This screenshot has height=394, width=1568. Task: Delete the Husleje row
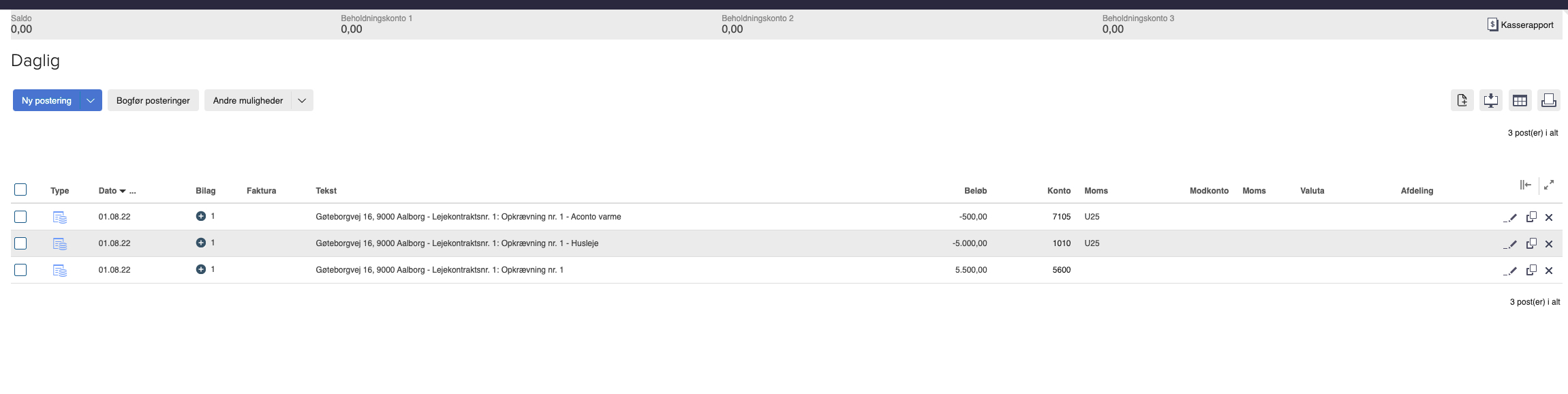[x=1549, y=244]
